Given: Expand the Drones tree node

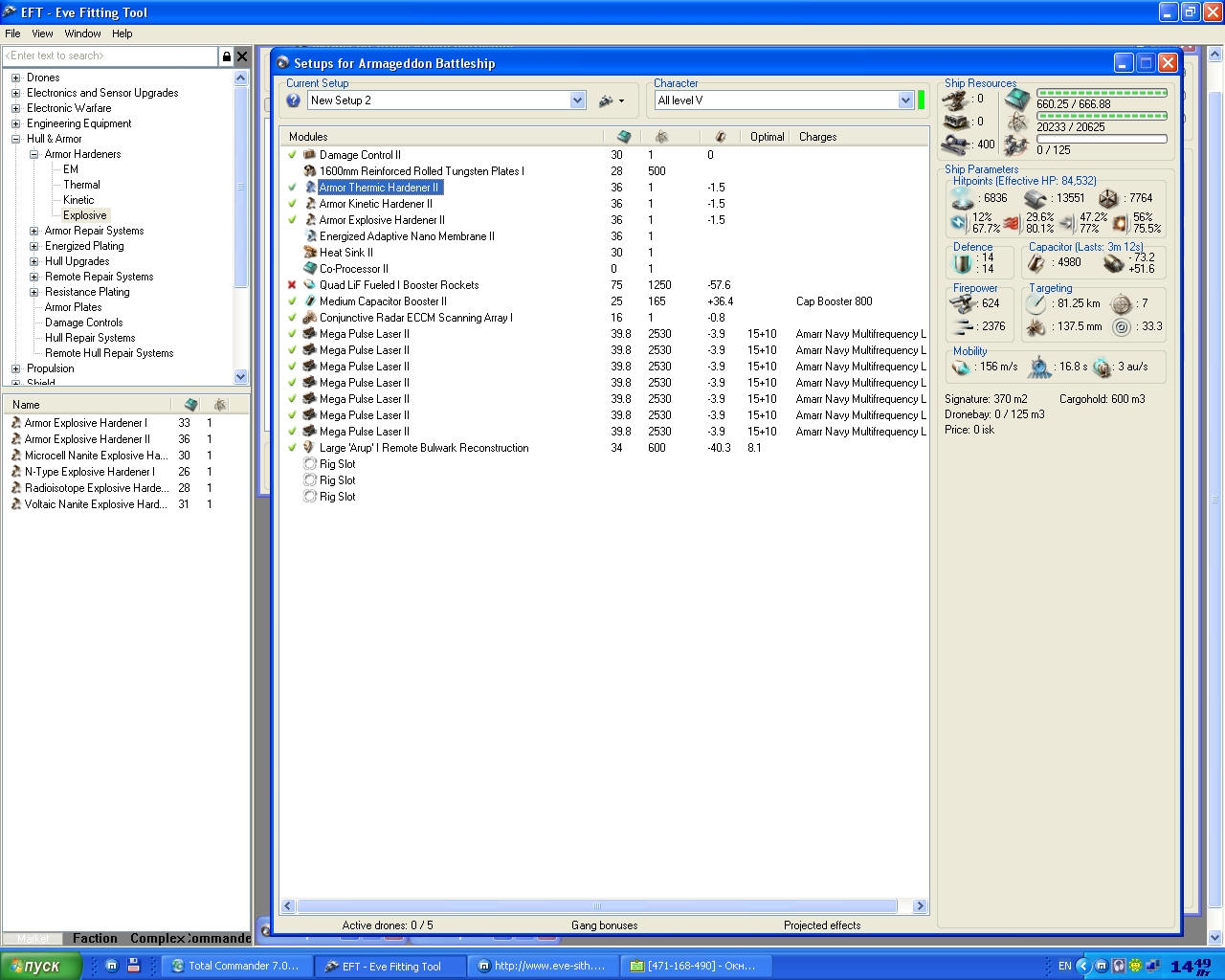Looking at the screenshot, I should [x=15, y=78].
